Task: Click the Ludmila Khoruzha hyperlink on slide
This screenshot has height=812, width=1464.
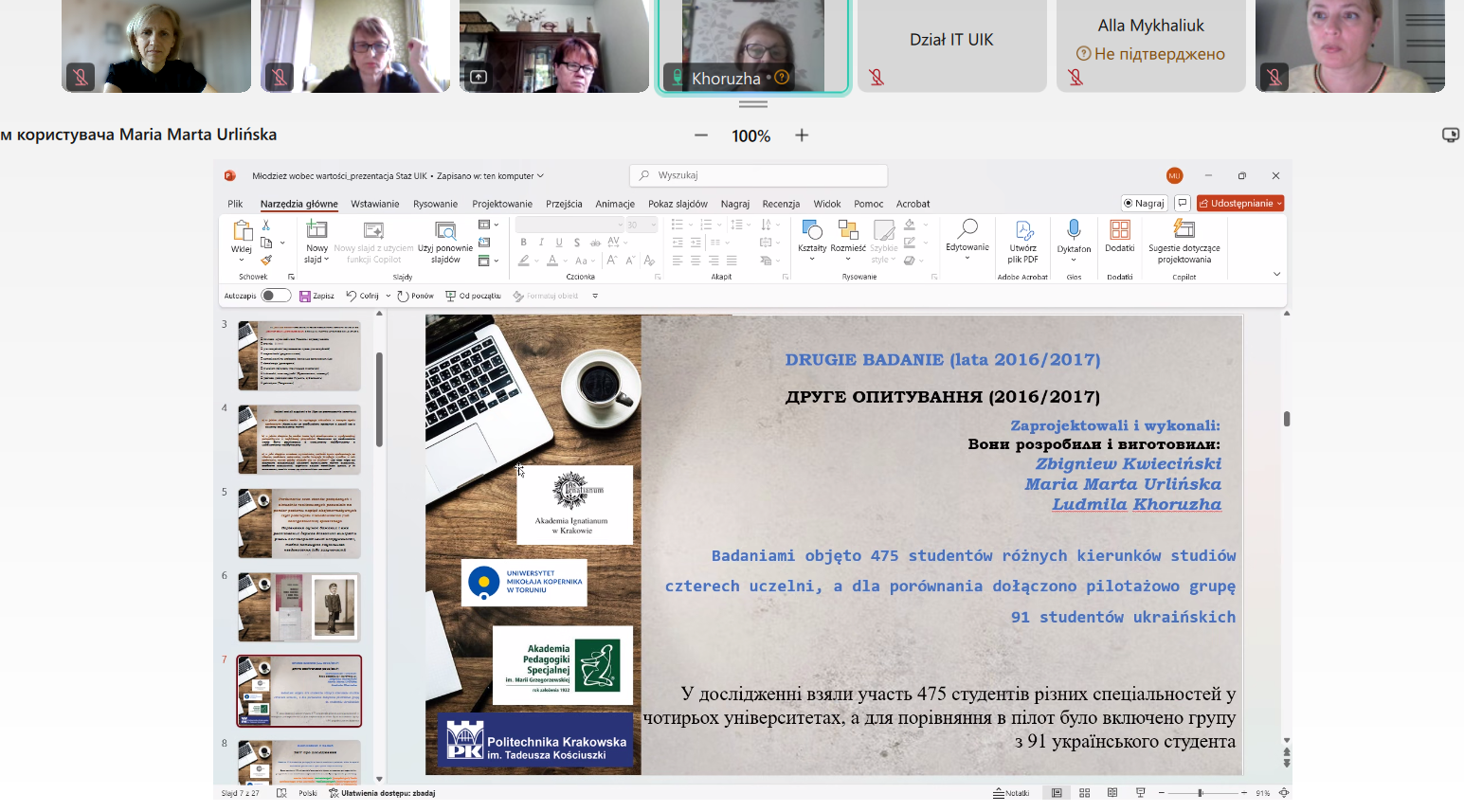Action: 1136,504
